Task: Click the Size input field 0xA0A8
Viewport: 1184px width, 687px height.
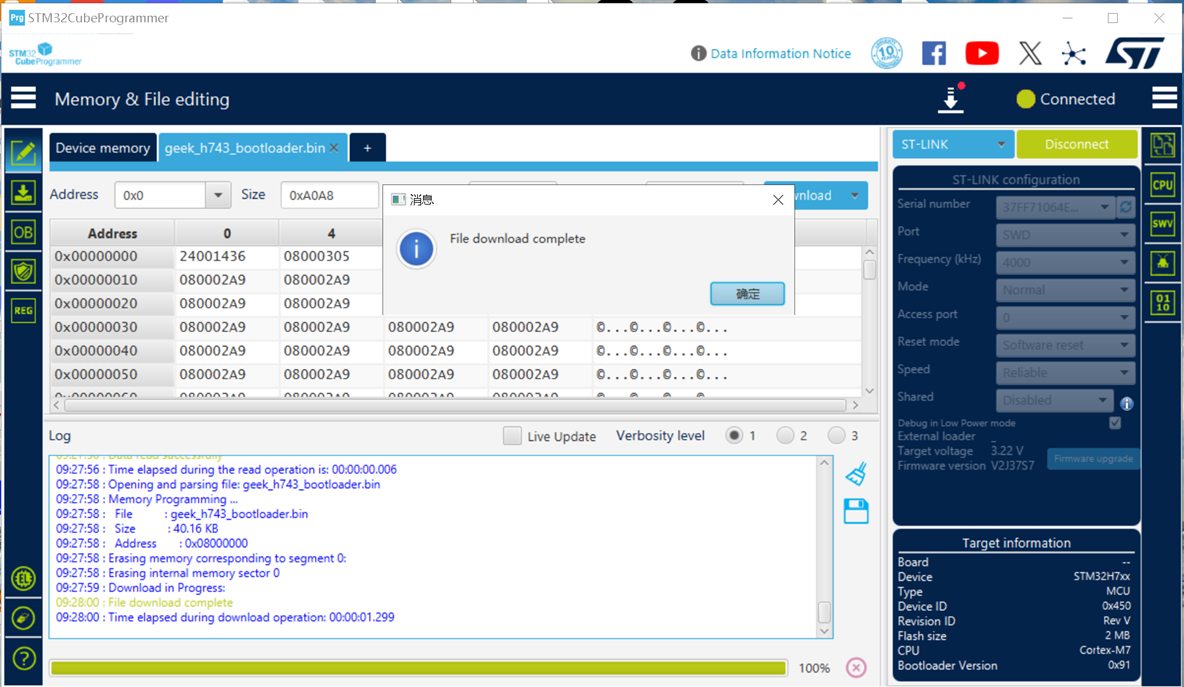Action: coord(329,196)
